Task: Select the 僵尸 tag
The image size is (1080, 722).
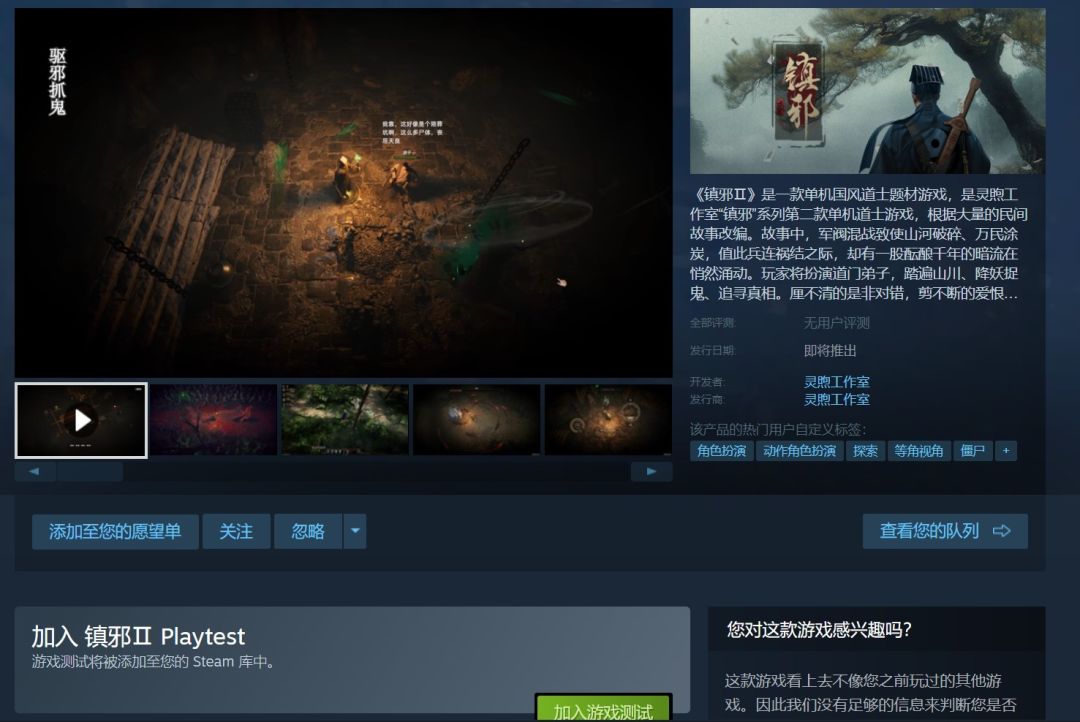Action: coord(973,451)
